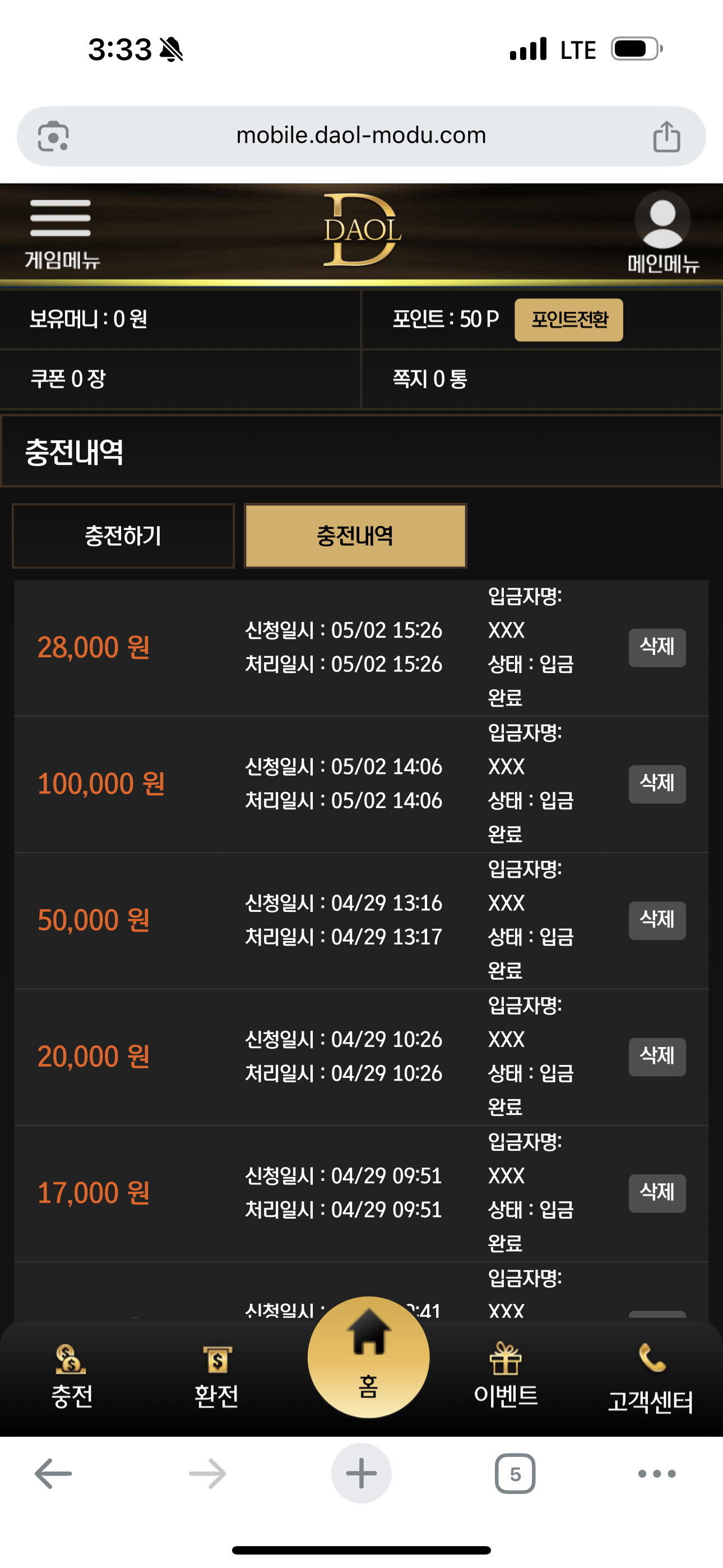Open 고객센터 phone icon
Image resolution: width=723 pixels, height=1568 pixels.
(651, 1378)
